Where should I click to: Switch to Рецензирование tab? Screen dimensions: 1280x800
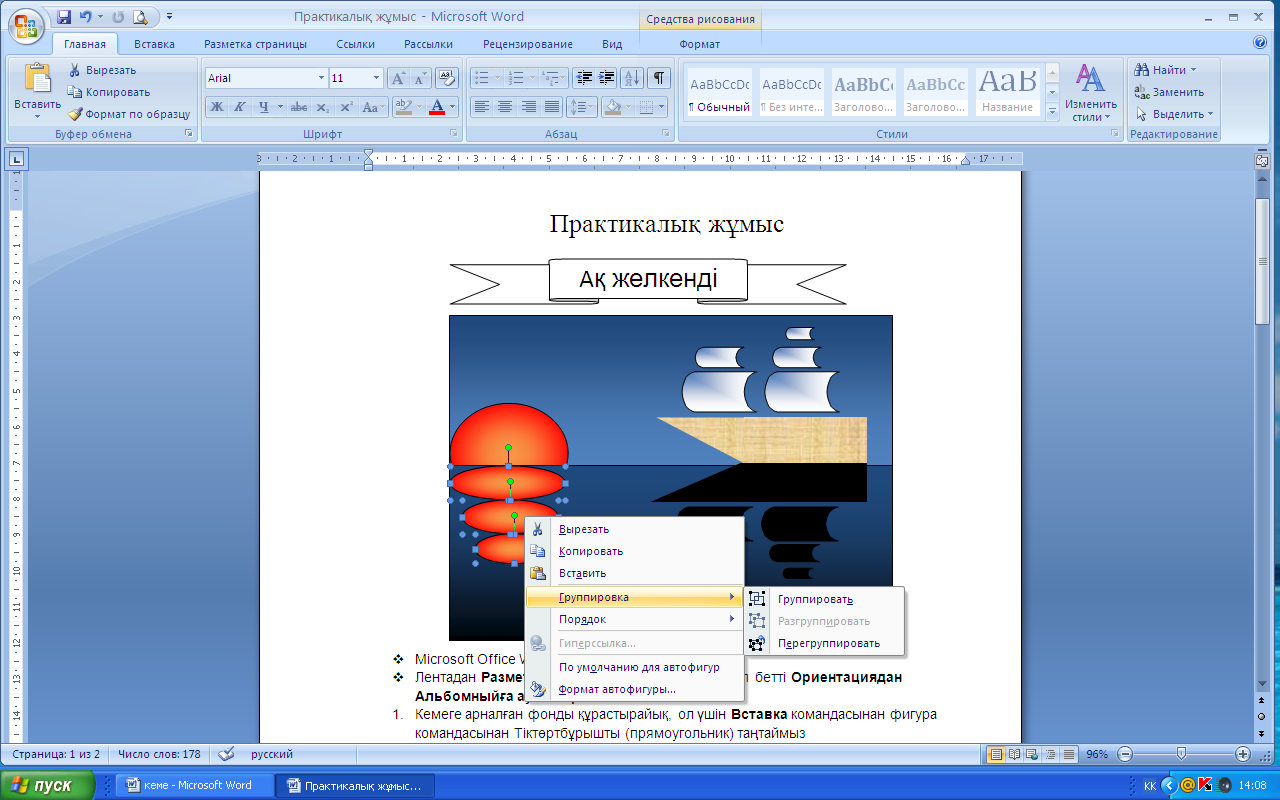(x=528, y=44)
